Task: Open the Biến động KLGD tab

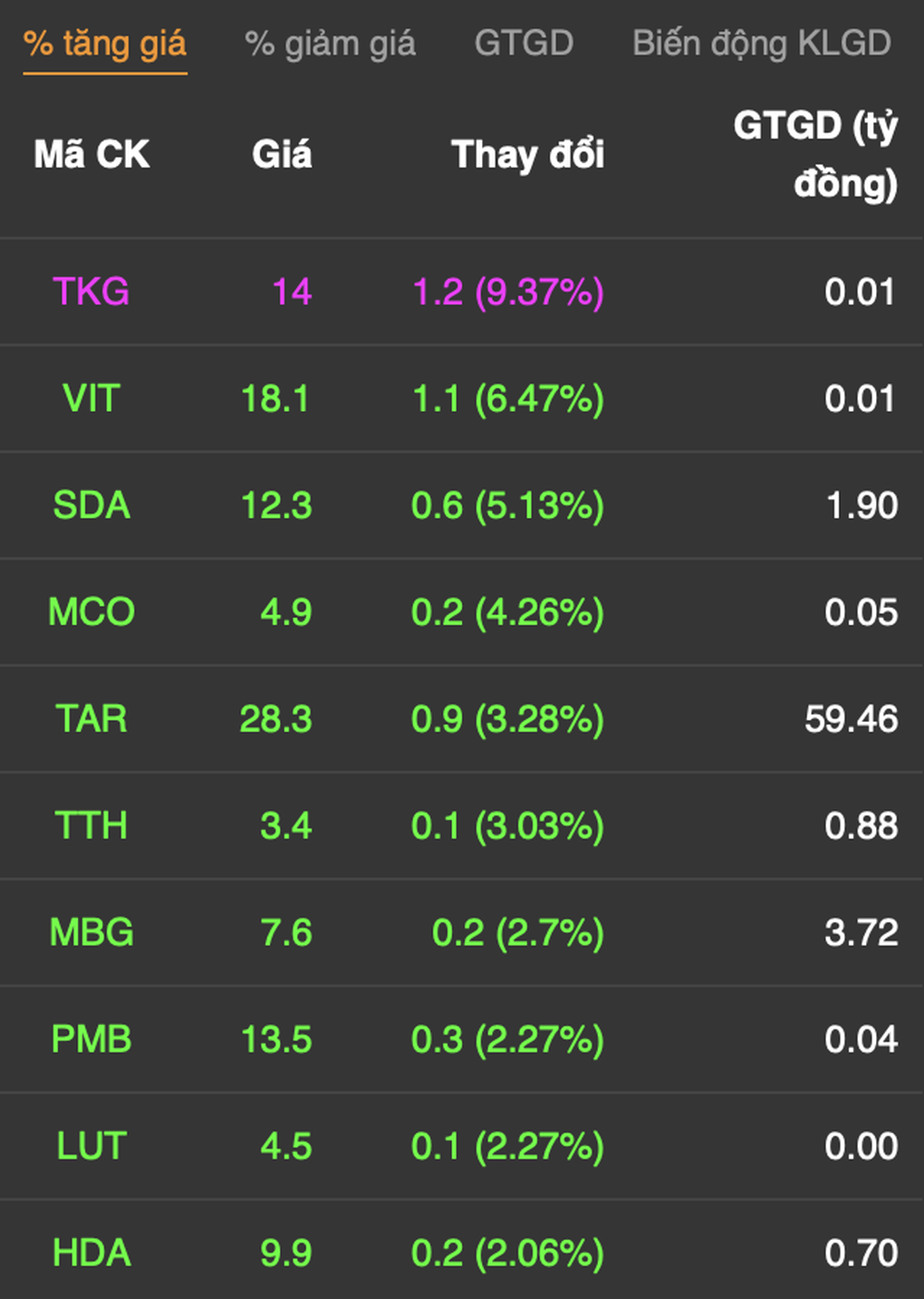Action: 762,44
